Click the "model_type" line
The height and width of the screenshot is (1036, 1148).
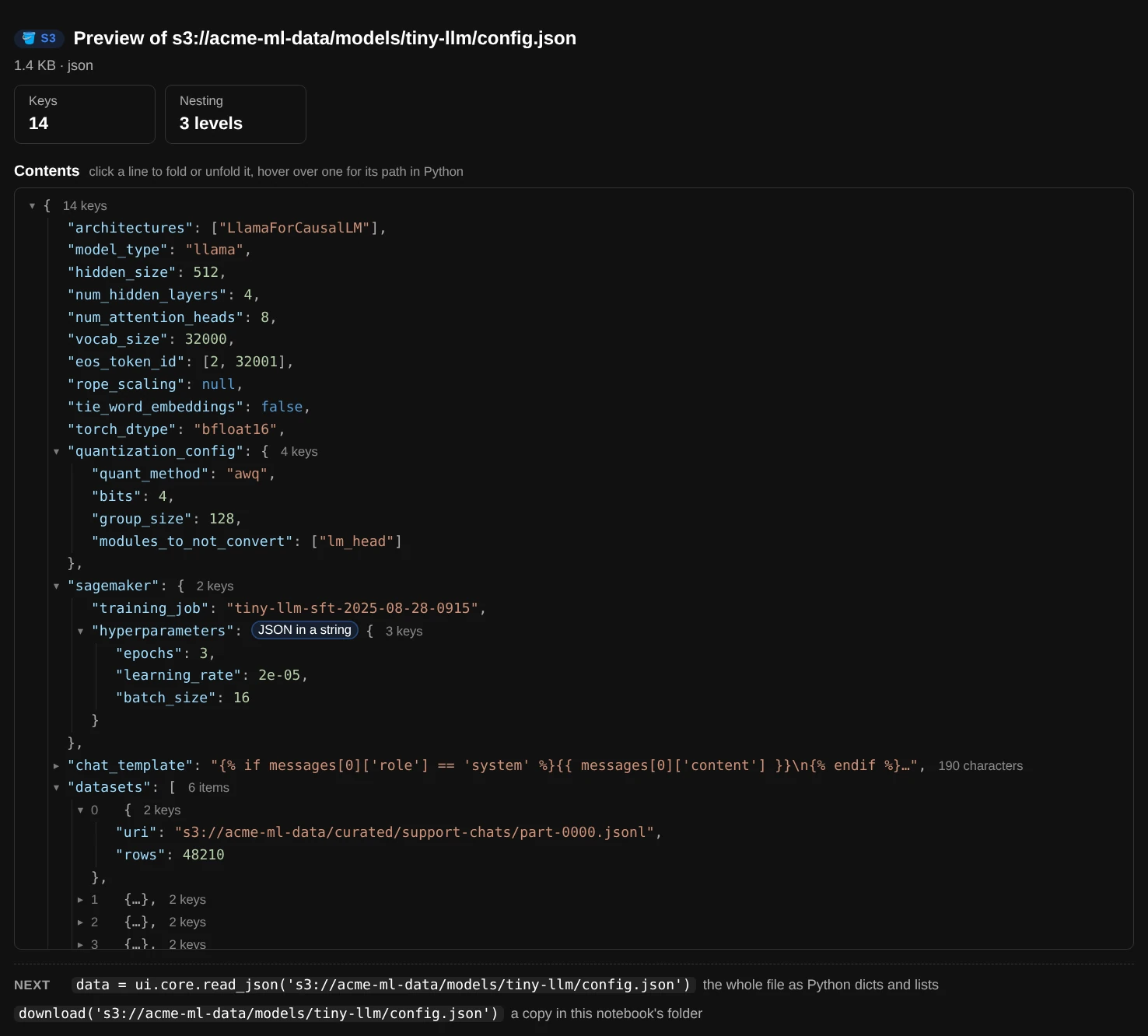click(x=159, y=250)
